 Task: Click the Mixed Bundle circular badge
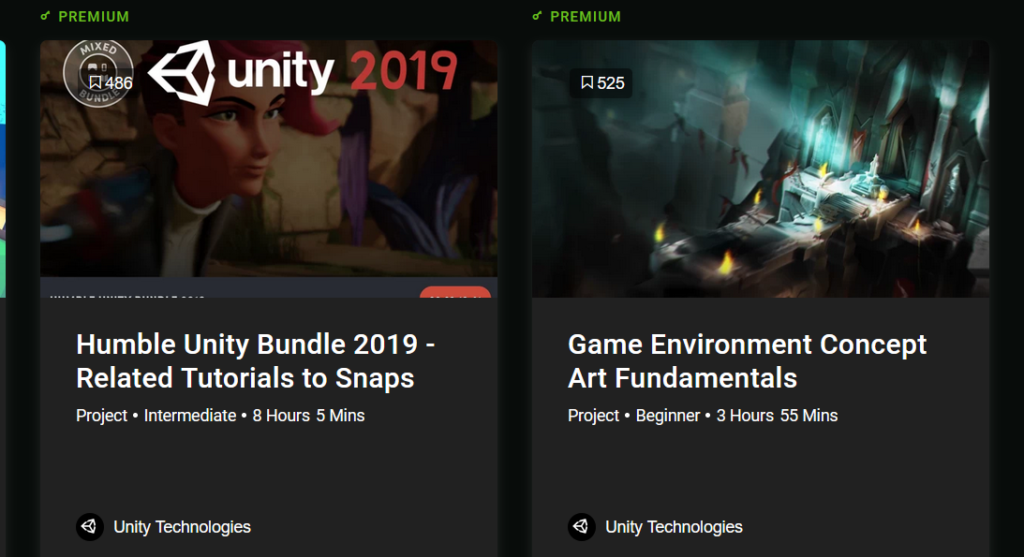click(98, 72)
